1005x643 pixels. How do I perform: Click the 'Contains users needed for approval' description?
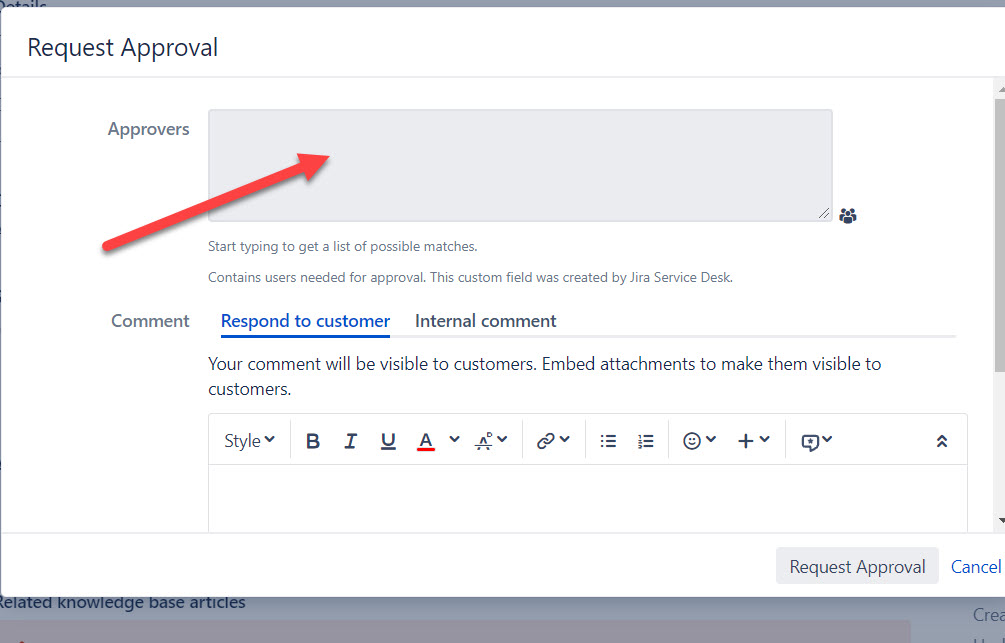coord(470,278)
